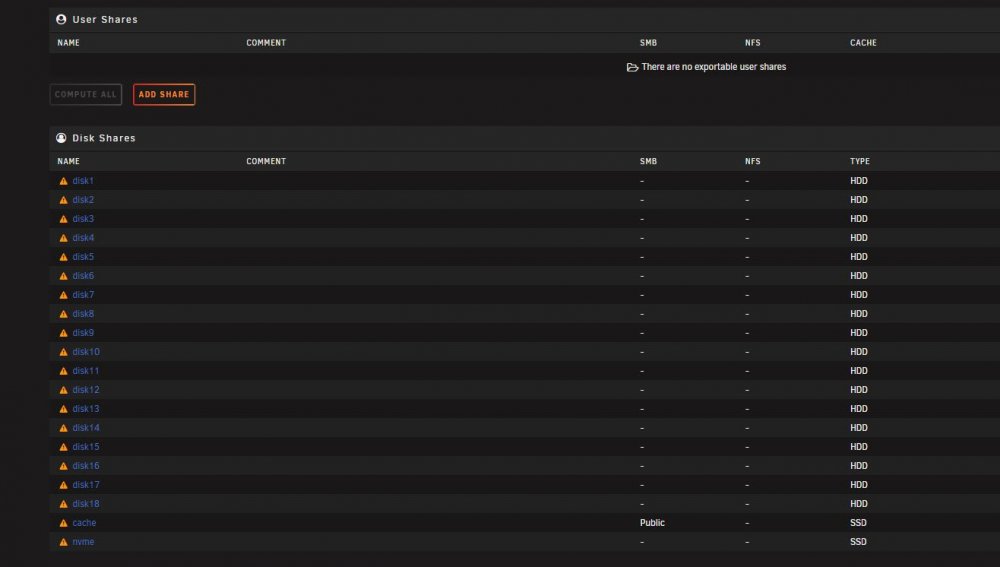Click the SSD type of the nvme row

coord(858,541)
